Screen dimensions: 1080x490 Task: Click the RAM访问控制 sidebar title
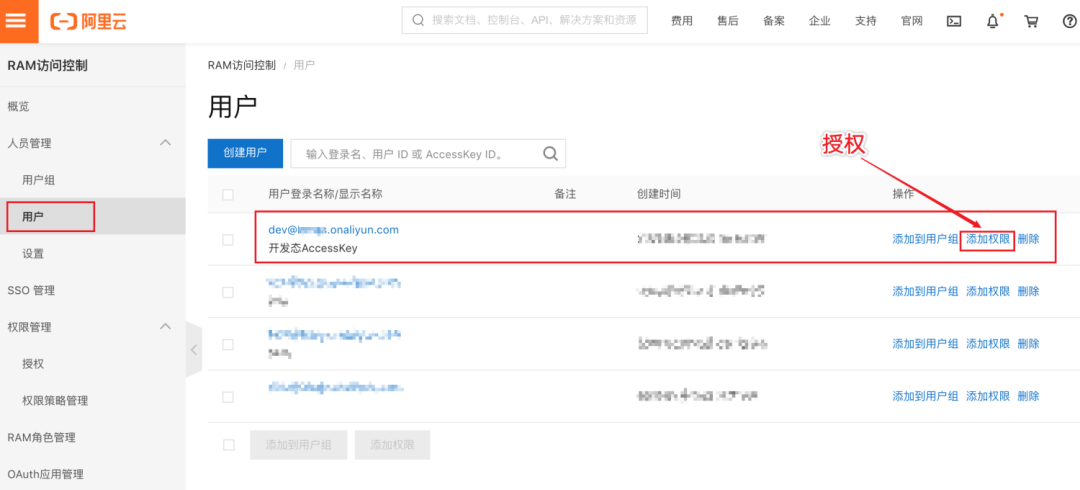point(48,65)
